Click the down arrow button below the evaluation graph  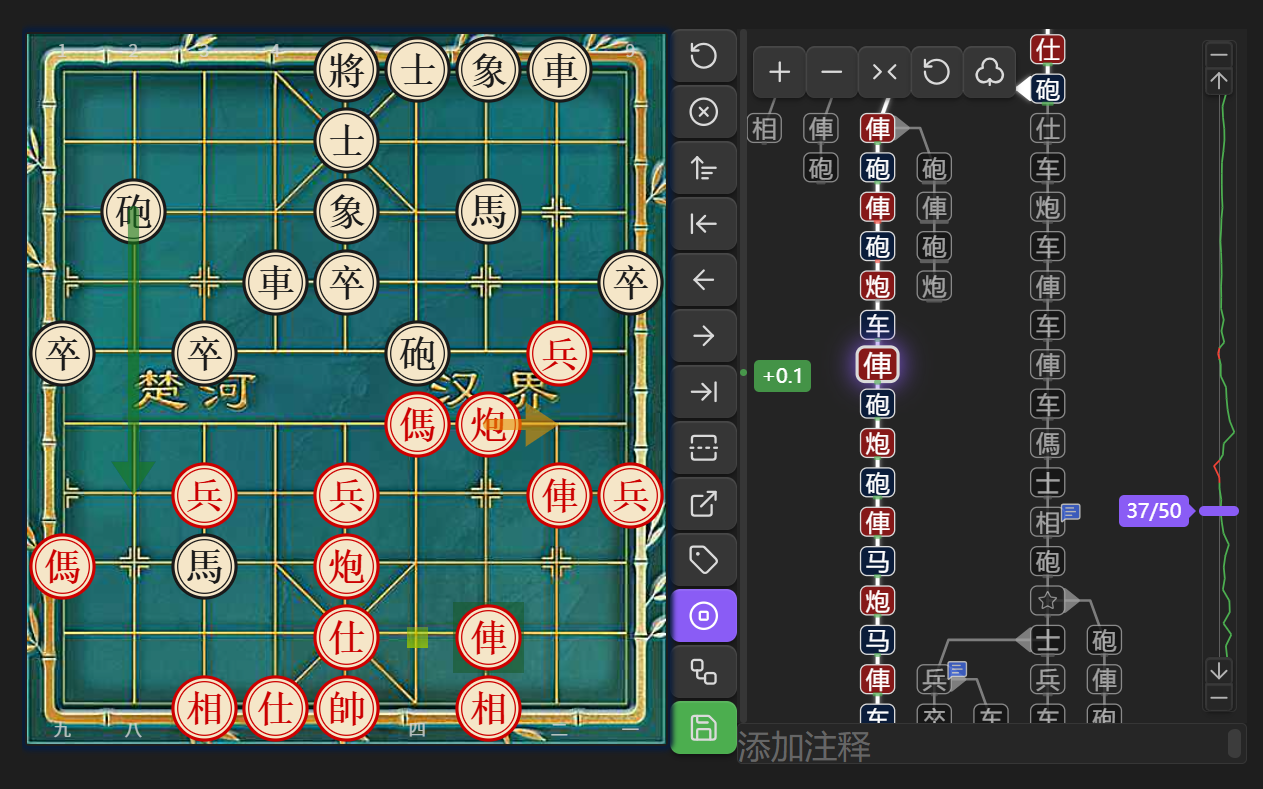[1218, 670]
